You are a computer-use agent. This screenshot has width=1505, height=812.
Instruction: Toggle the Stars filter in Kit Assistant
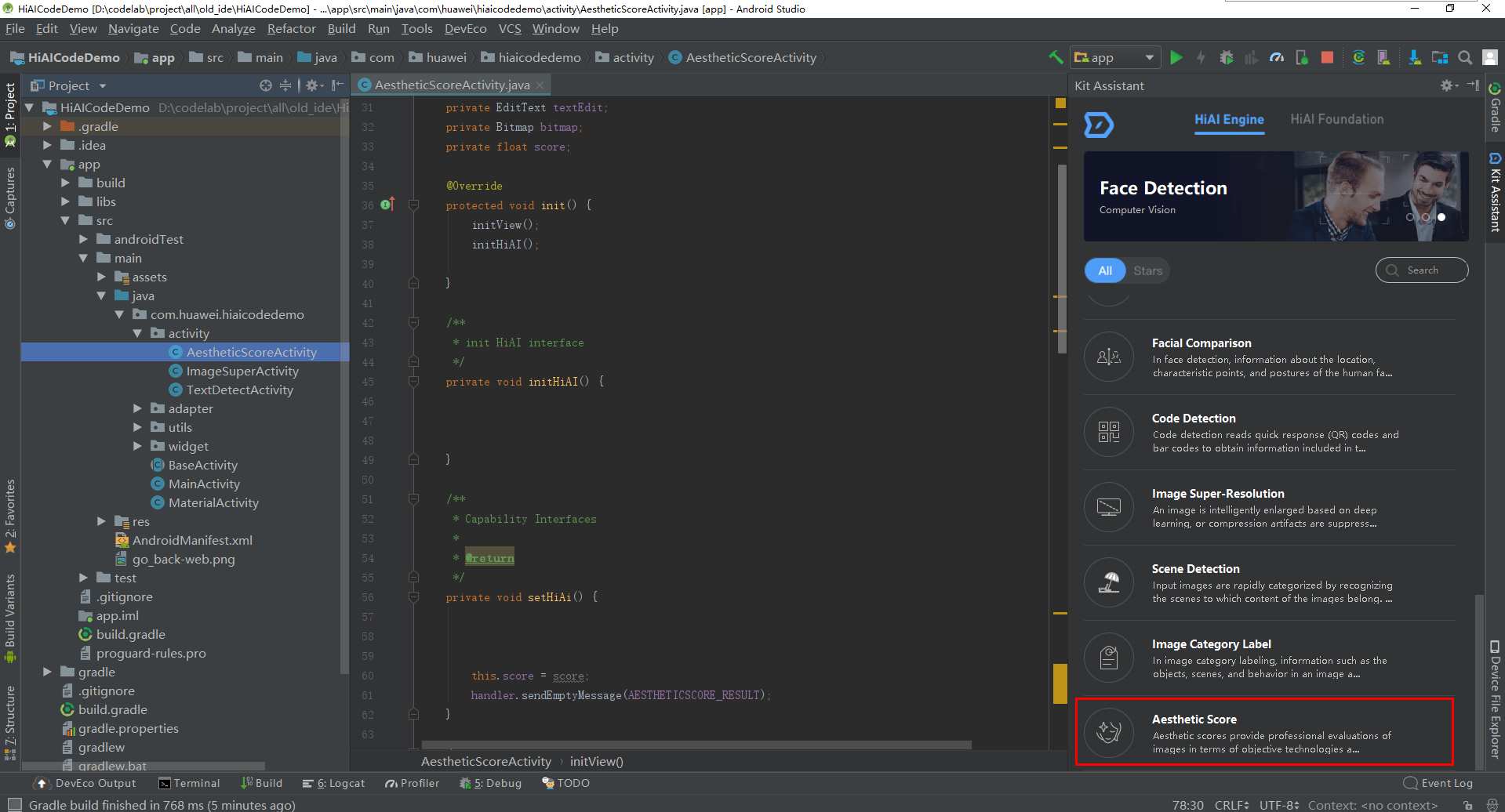coord(1147,270)
